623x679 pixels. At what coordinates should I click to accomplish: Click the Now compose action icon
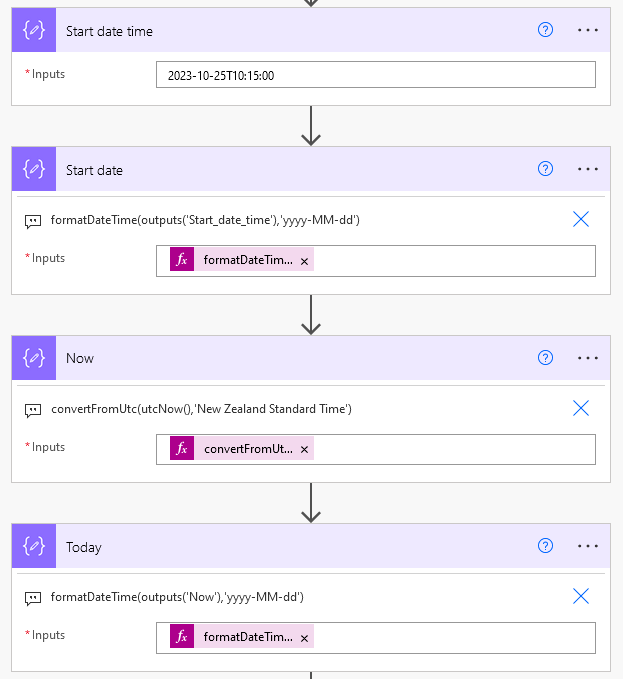tap(34, 358)
